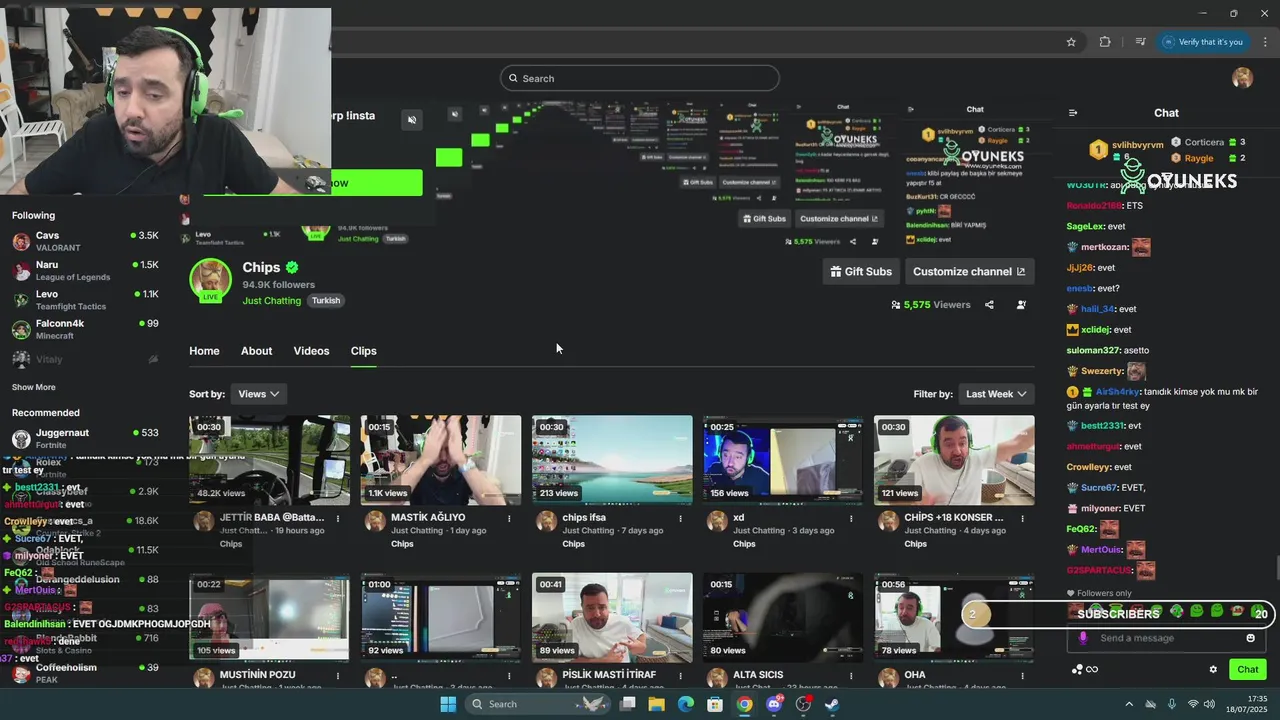Open Falconn4k channel in Following list
This screenshot has width=1280, height=720.
85,329
